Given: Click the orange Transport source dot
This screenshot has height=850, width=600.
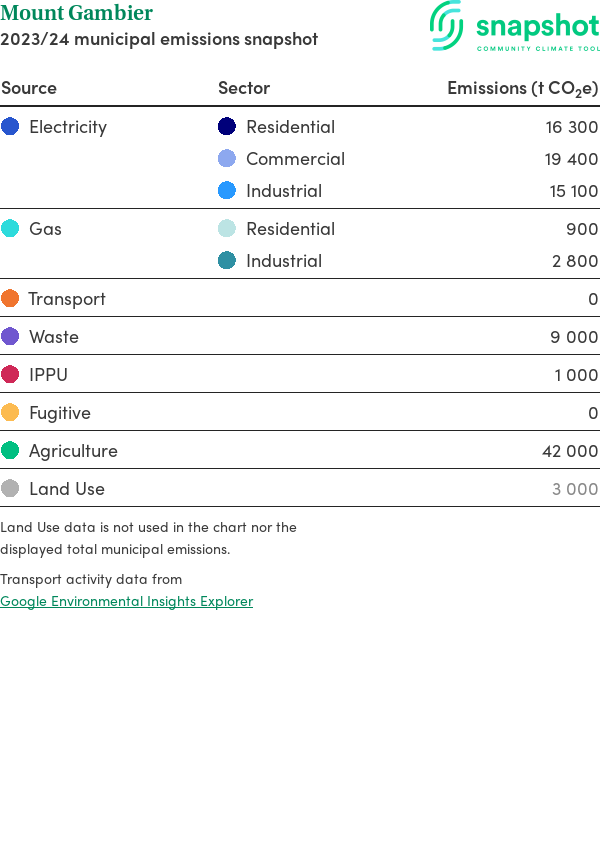Looking at the screenshot, I should [10, 299].
